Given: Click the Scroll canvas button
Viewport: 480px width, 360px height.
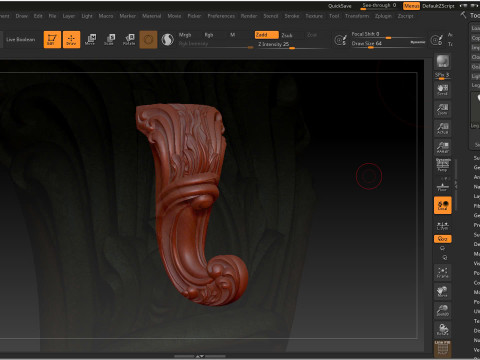Looking at the screenshot, I should pos(443,90).
